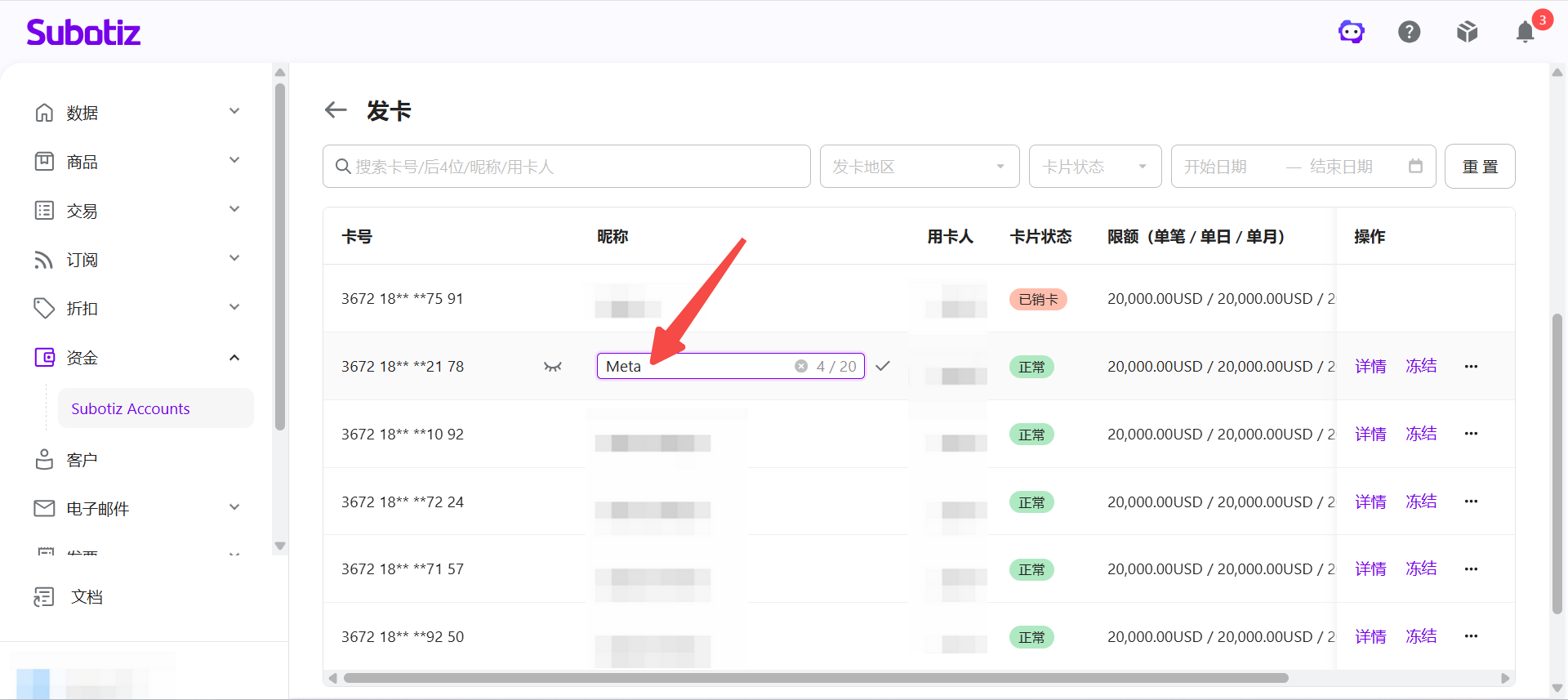Click the 数据 home icon in sidebar
The image size is (1568, 700).
[44, 113]
